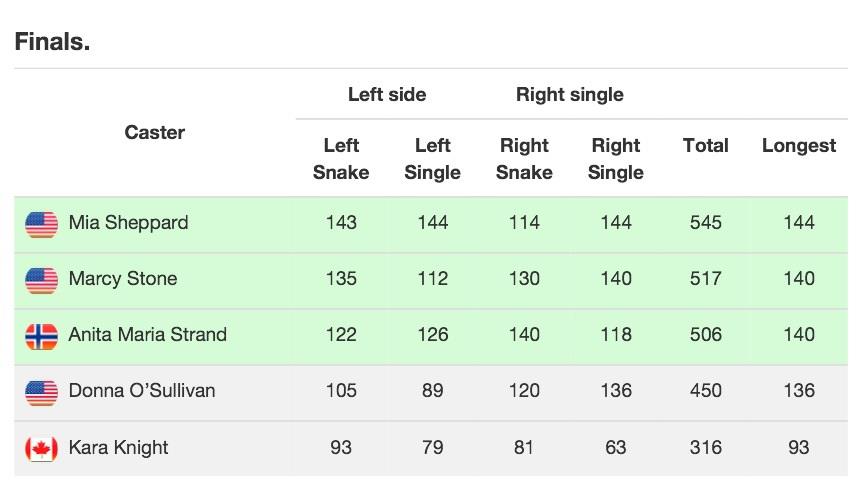
Task: Click Mia Sheppard's total score 545
Action: click(x=706, y=222)
